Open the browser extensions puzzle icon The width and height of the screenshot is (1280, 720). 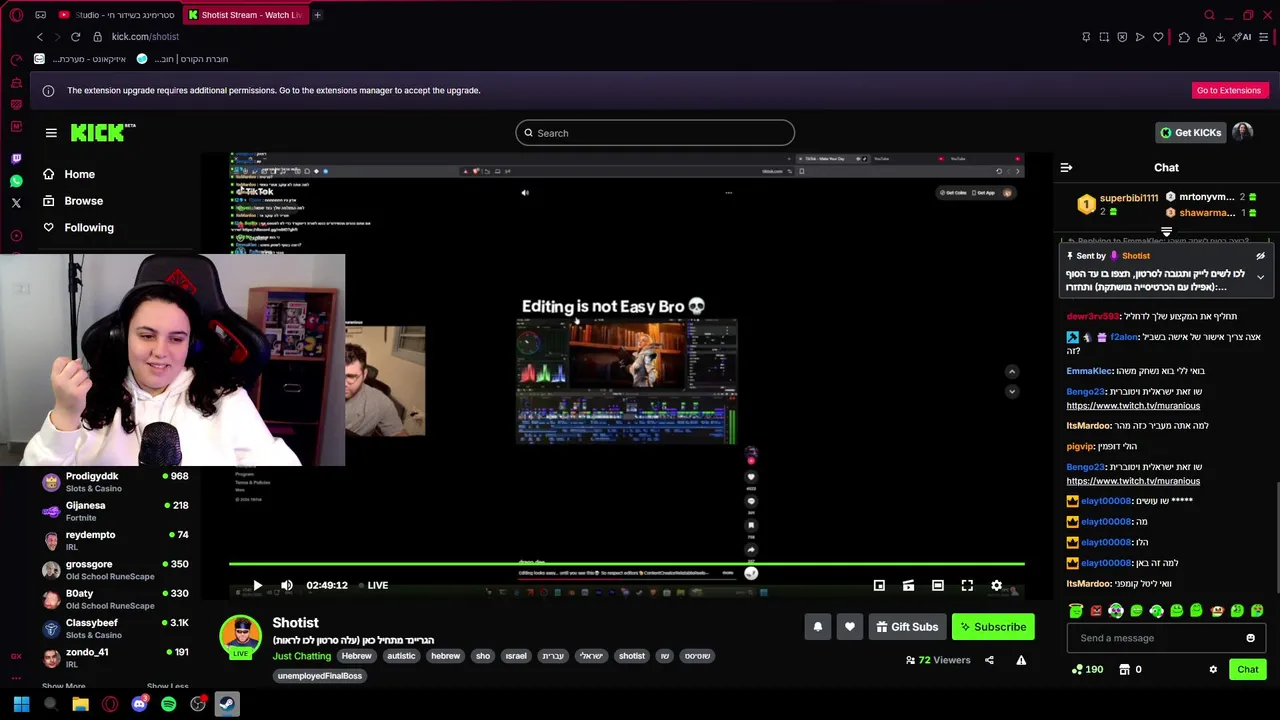[1184, 37]
